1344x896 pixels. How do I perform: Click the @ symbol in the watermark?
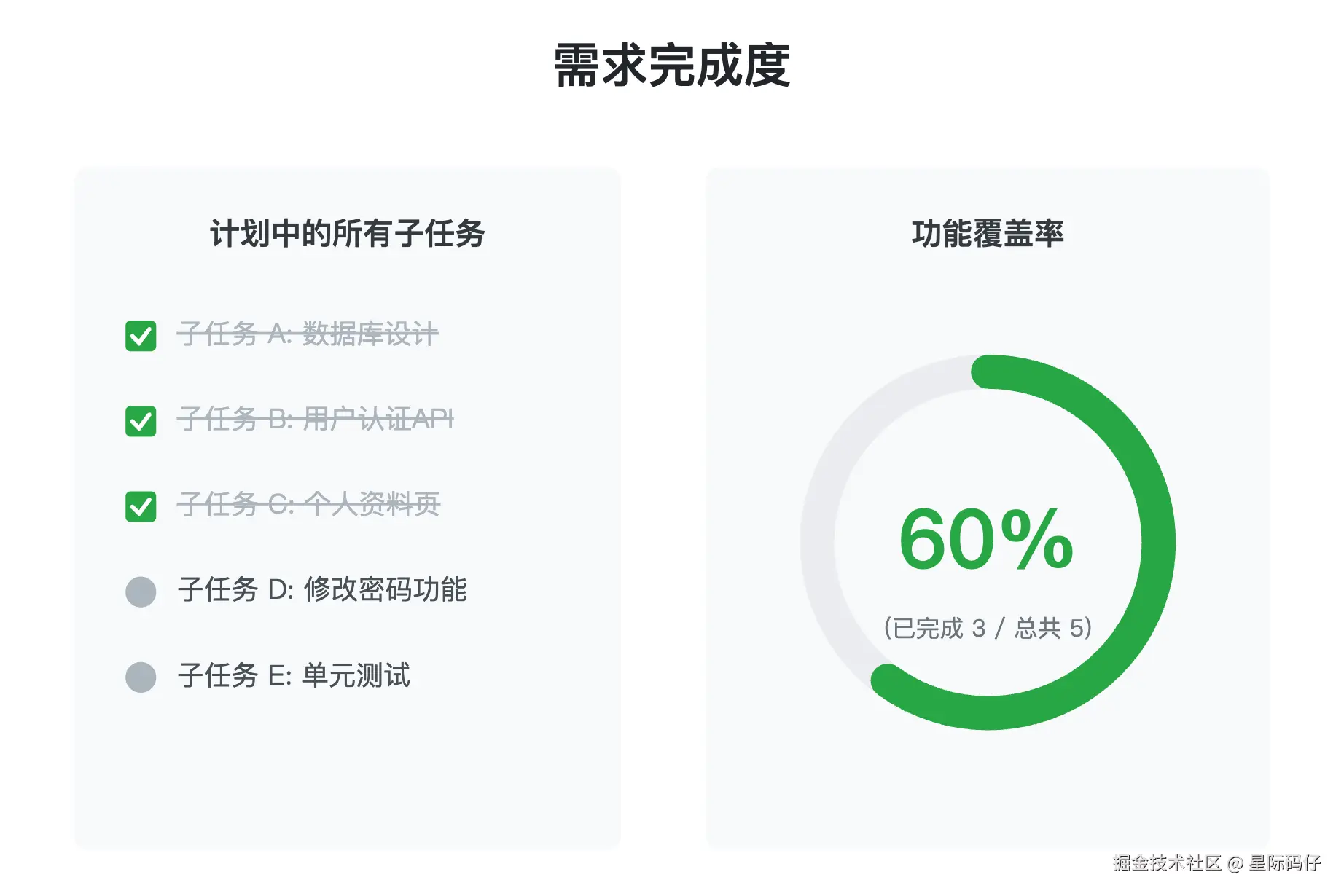click(1235, 864)
